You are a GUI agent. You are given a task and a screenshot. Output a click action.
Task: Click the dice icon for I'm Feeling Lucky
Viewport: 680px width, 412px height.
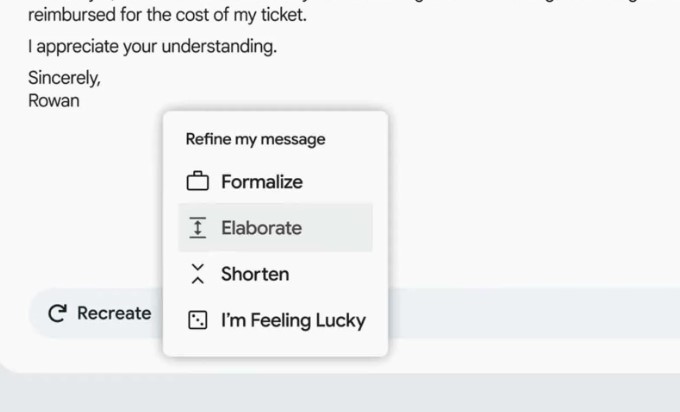tap(198, 321)
